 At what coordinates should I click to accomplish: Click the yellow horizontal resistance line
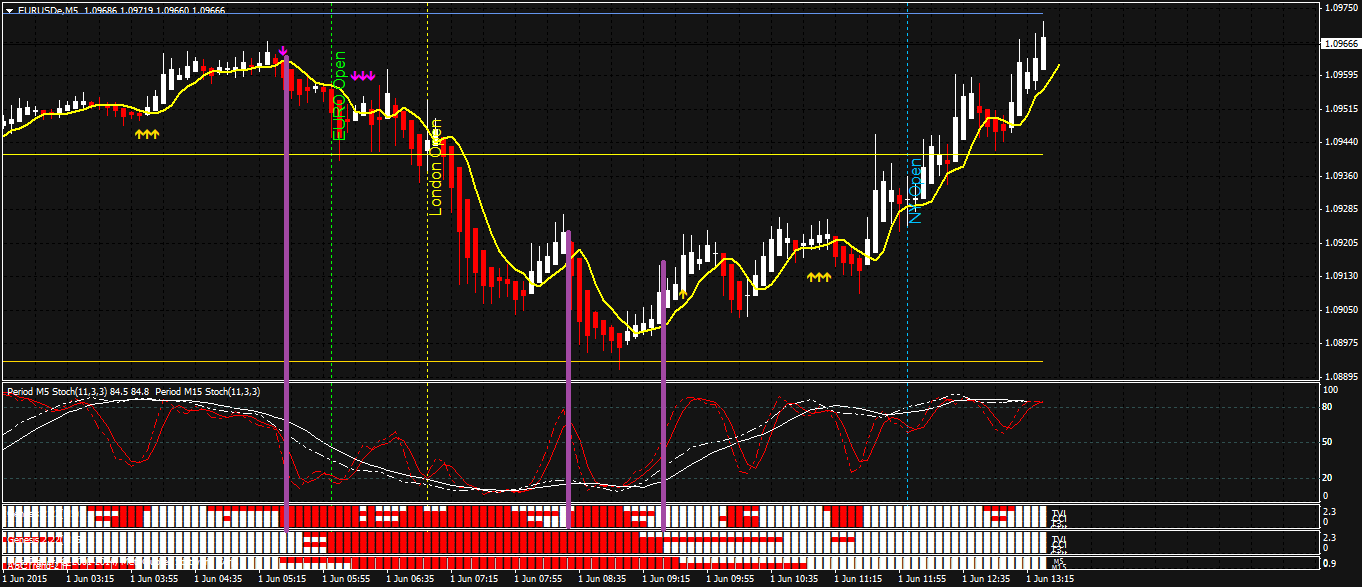[x=700, y=155]
